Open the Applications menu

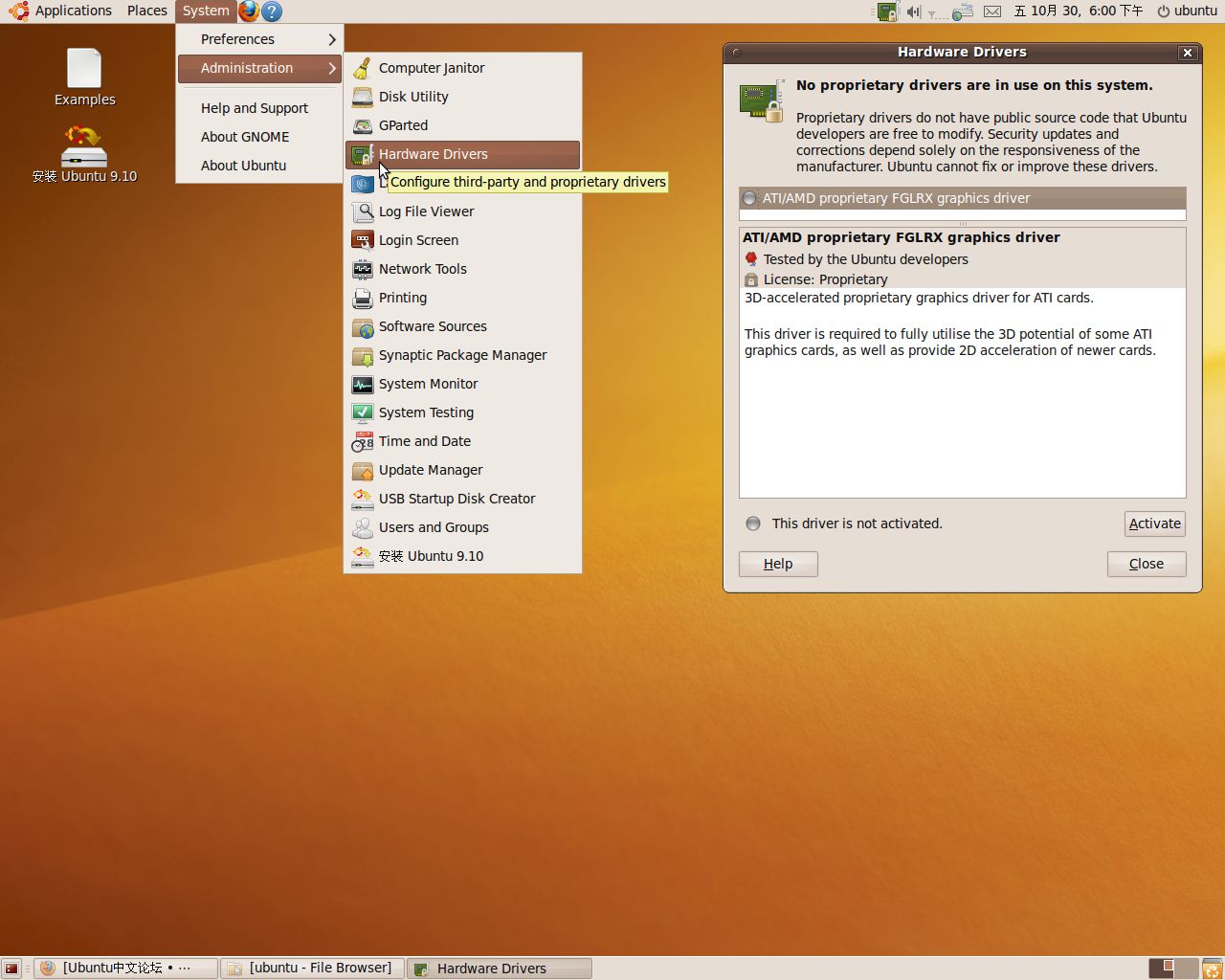60,11
